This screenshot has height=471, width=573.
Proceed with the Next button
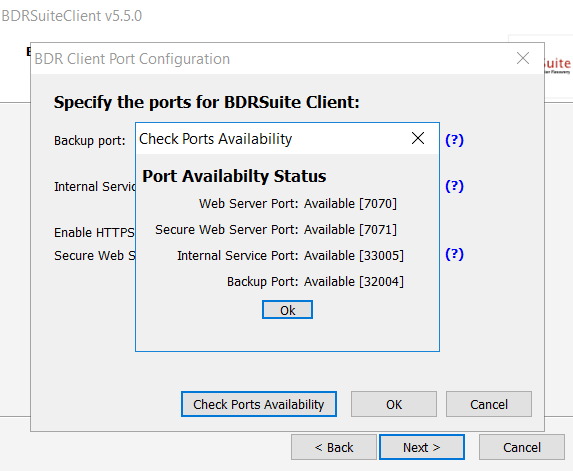point(422,447)
